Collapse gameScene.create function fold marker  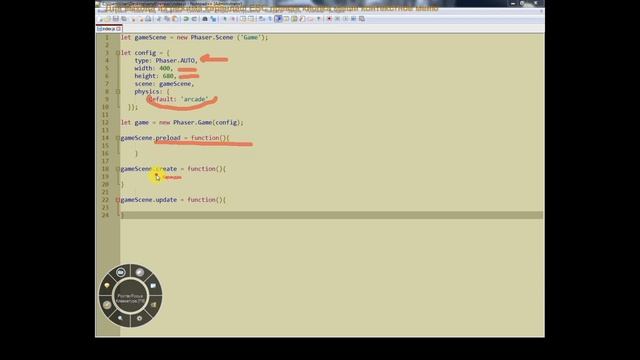click(x=118, y=169)
